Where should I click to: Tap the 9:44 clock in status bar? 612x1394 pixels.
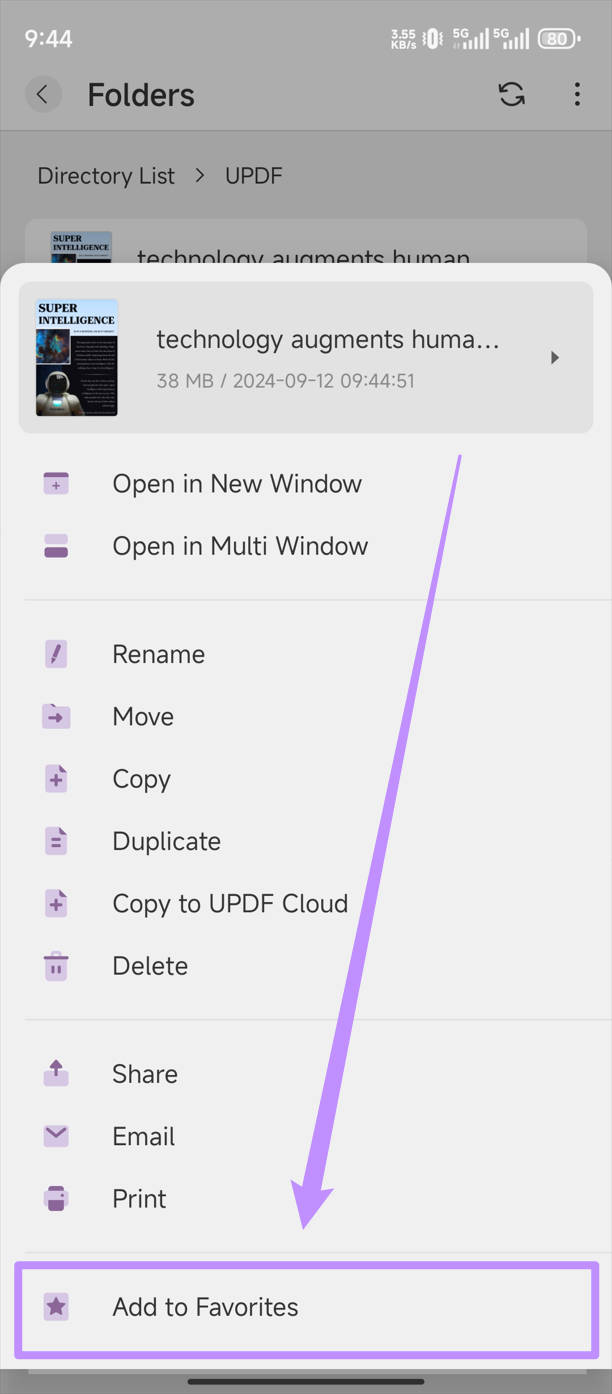tap(48, 39)
